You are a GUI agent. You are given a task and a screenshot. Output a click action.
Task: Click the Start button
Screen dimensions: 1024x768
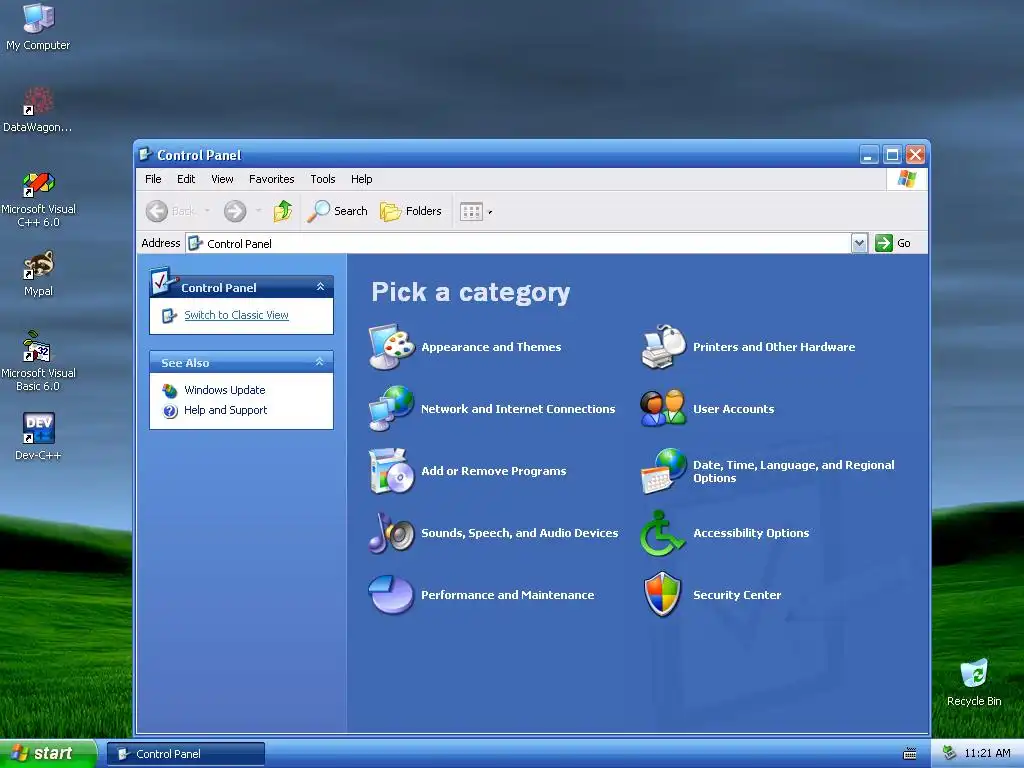tap(48, 753)
